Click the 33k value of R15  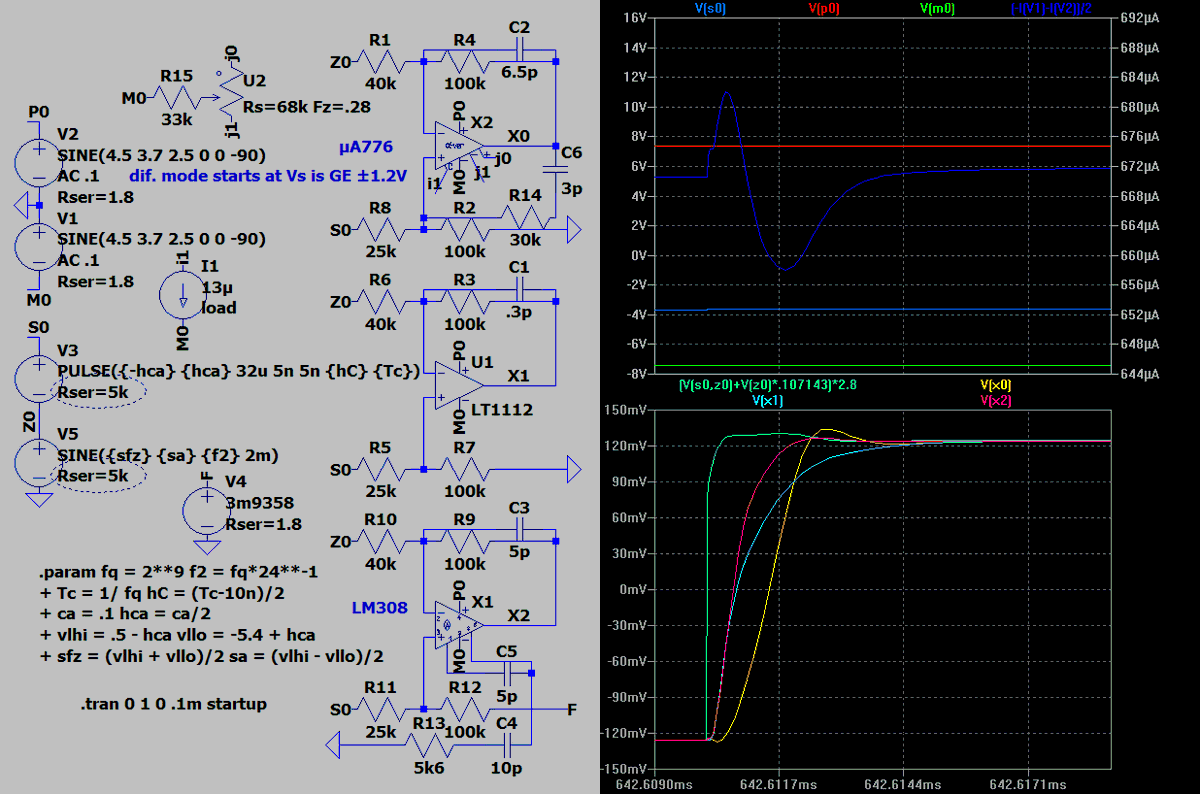(x=177, y=119)
